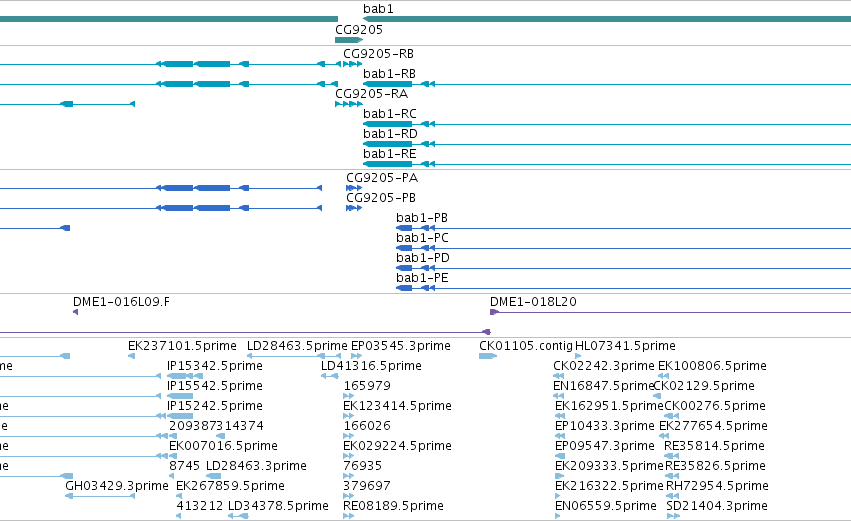Select the bab1-RD transcript label
The width and height of the screenshot is (851, 521).
coord(390,134)
